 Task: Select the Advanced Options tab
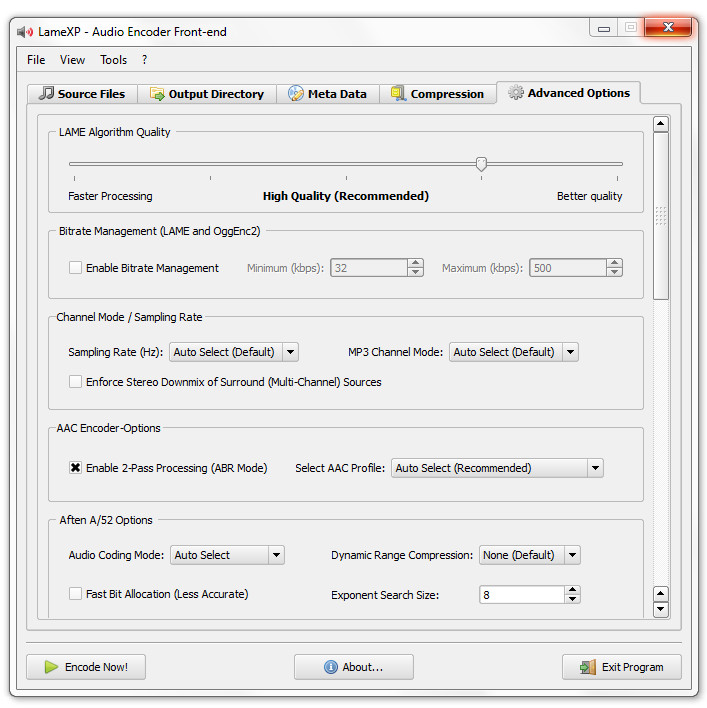coord(568,93)
